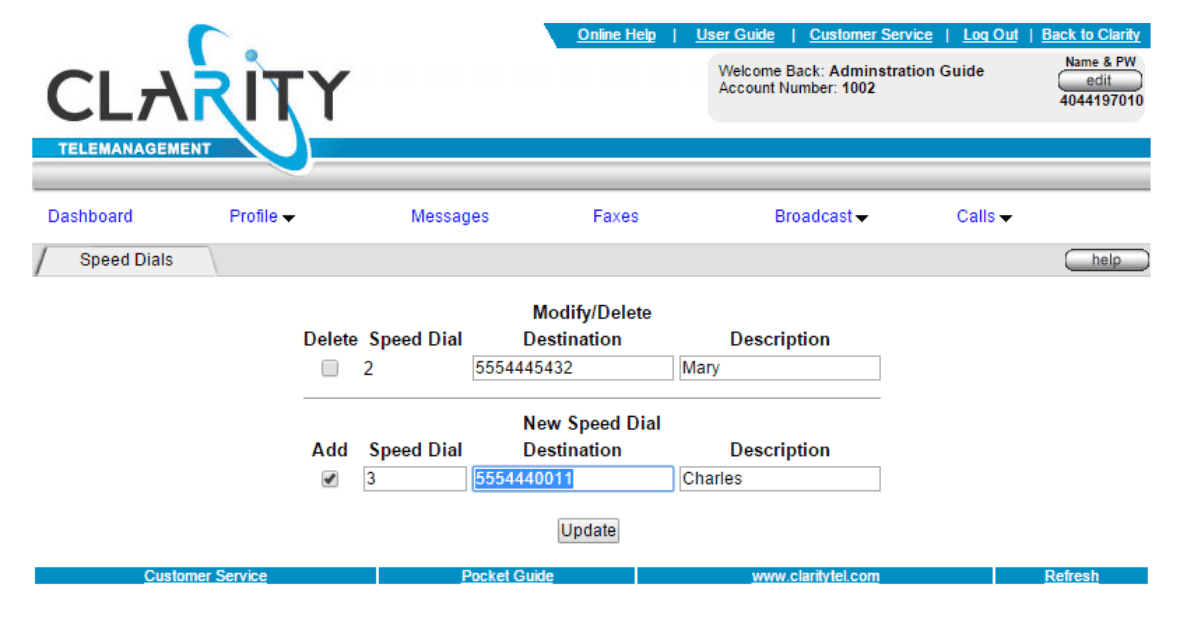The image size is (1178, 622).
Task: Expand the Profile dropdown menu
Action: (262, 217)
